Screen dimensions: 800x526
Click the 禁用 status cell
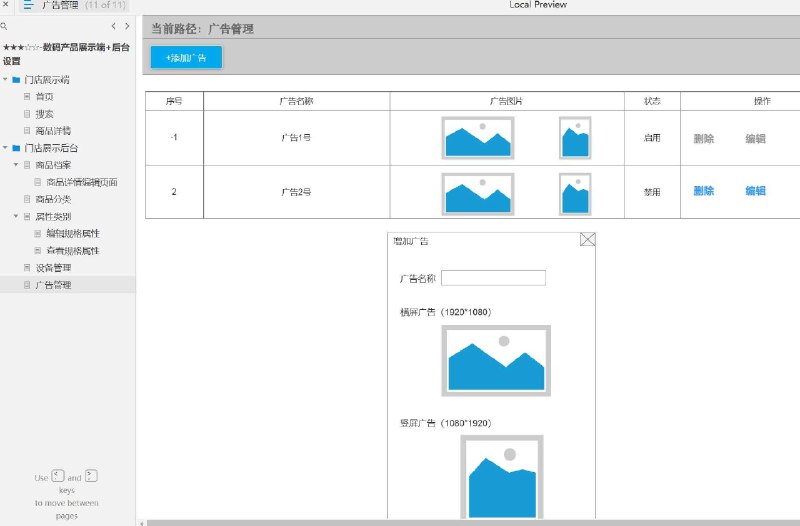[652, 192]
